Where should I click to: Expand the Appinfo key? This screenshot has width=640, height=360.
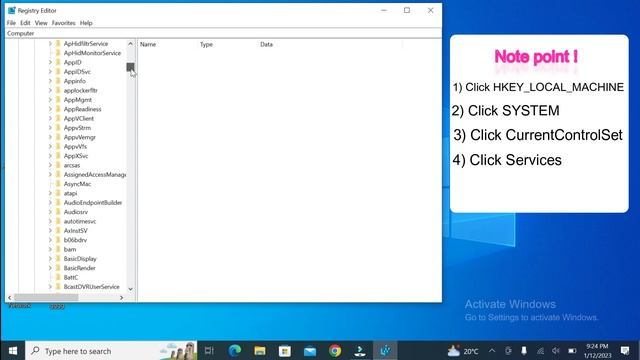coord(50,81)
